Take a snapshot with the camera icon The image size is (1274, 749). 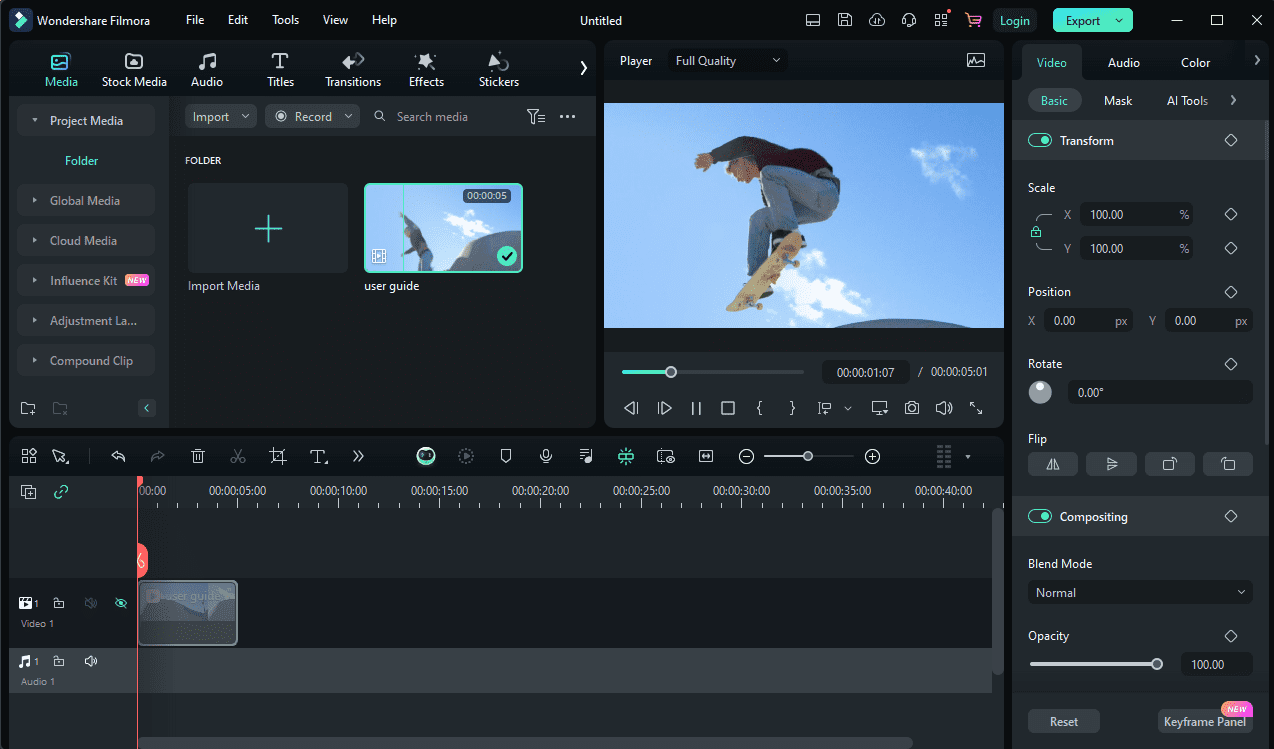[x=911, y=408]
